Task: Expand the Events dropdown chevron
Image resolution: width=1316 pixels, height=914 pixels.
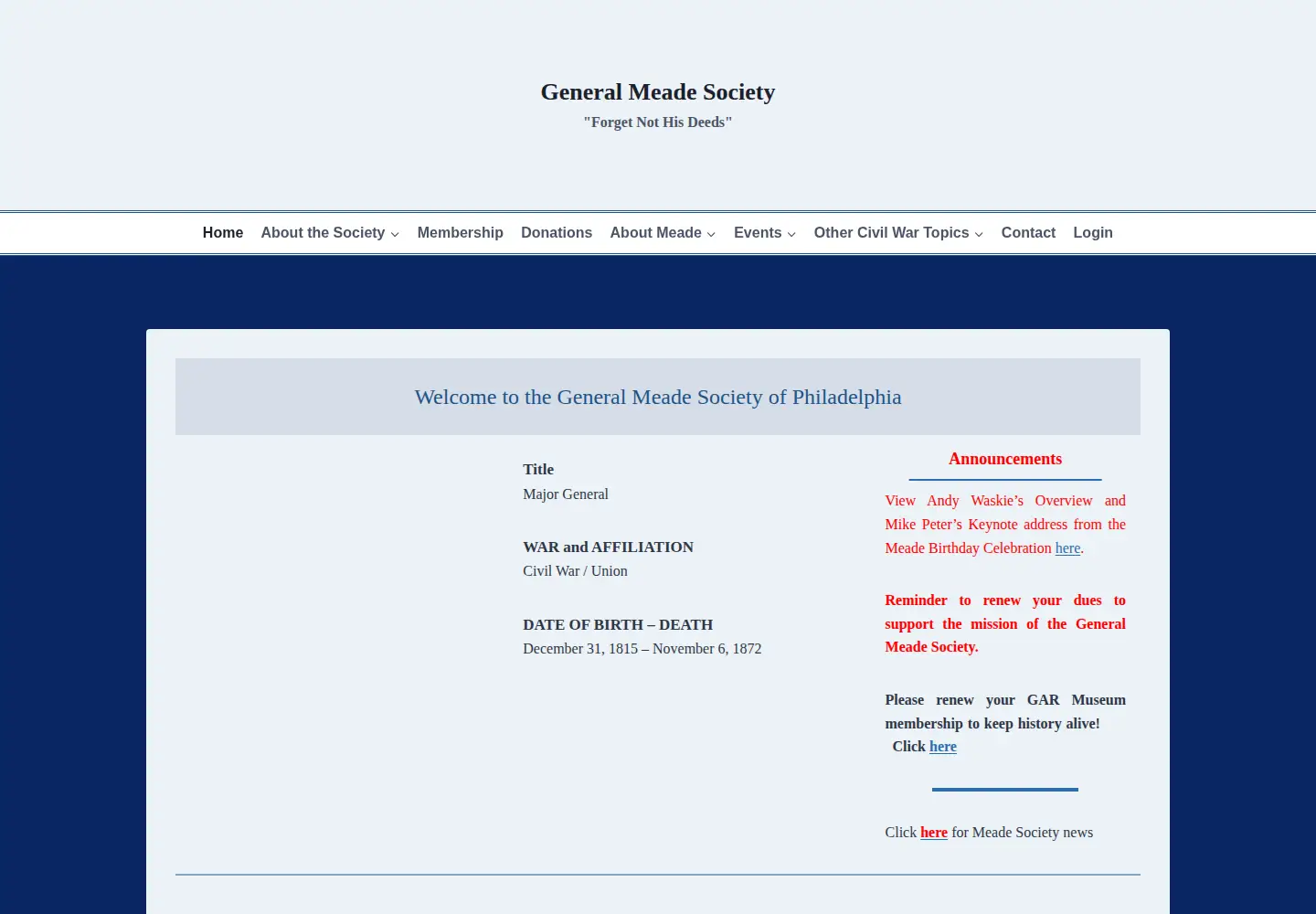Action: pos(791,235)
